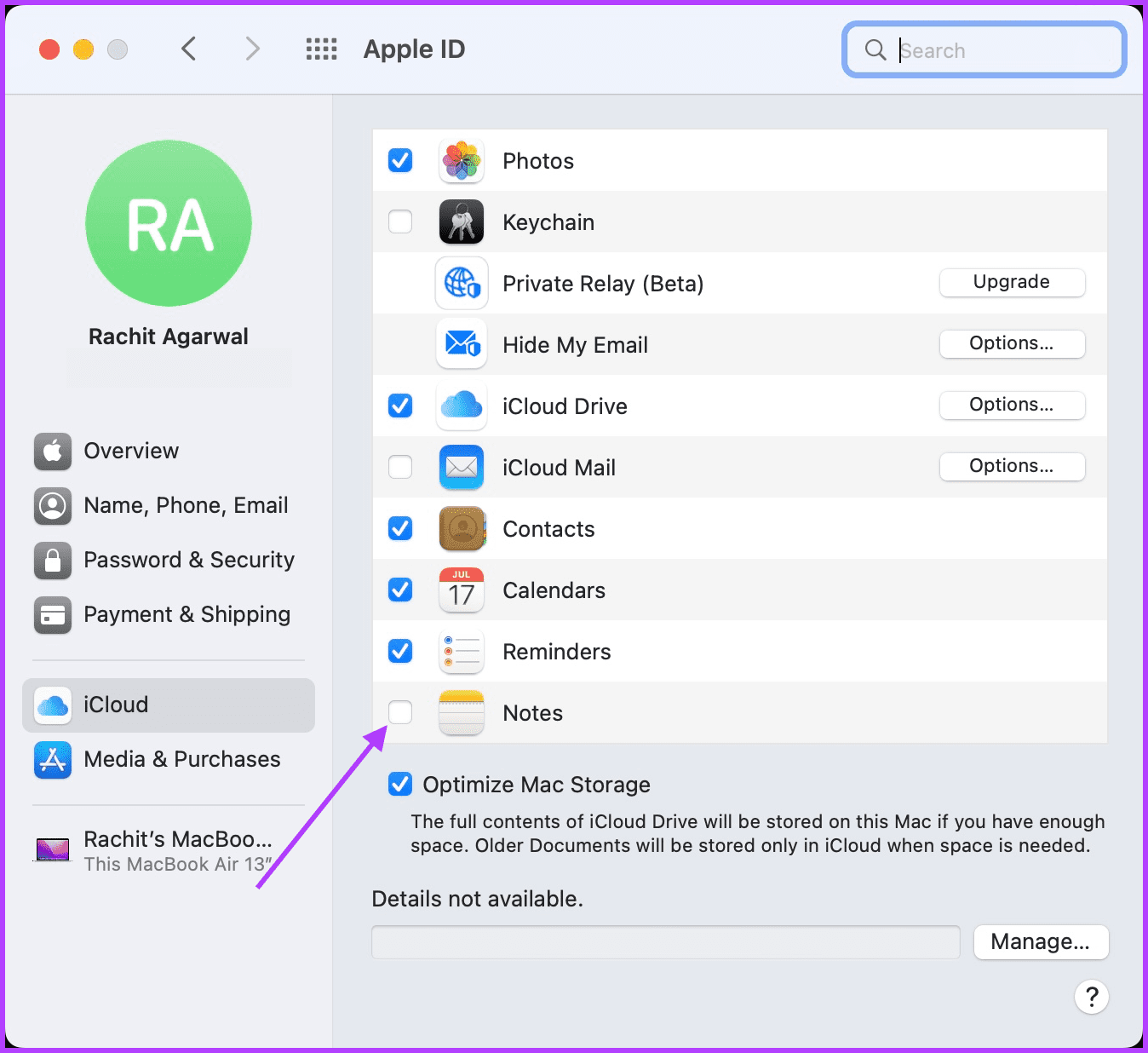
Task: Click the Hide My Email envelope icon
Action: pos(462,344)
